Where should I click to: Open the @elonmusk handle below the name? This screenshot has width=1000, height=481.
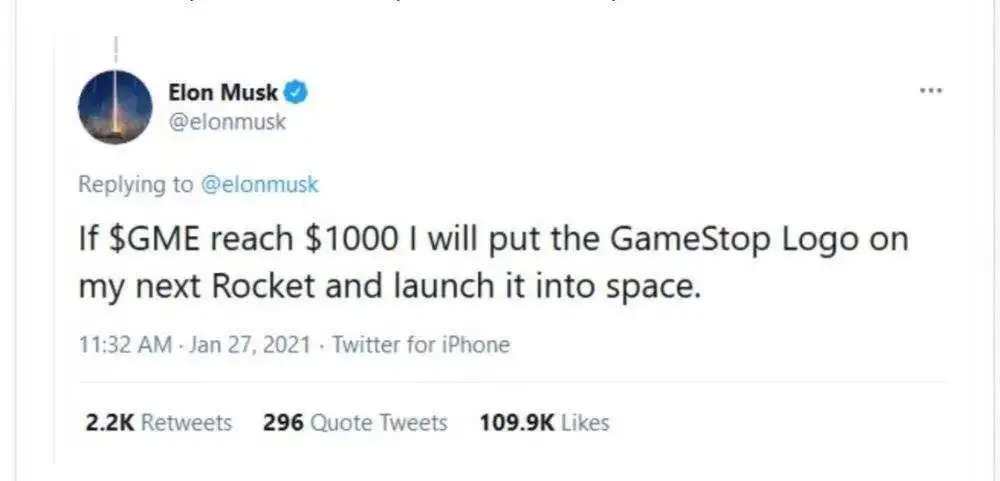click(227, 122)
